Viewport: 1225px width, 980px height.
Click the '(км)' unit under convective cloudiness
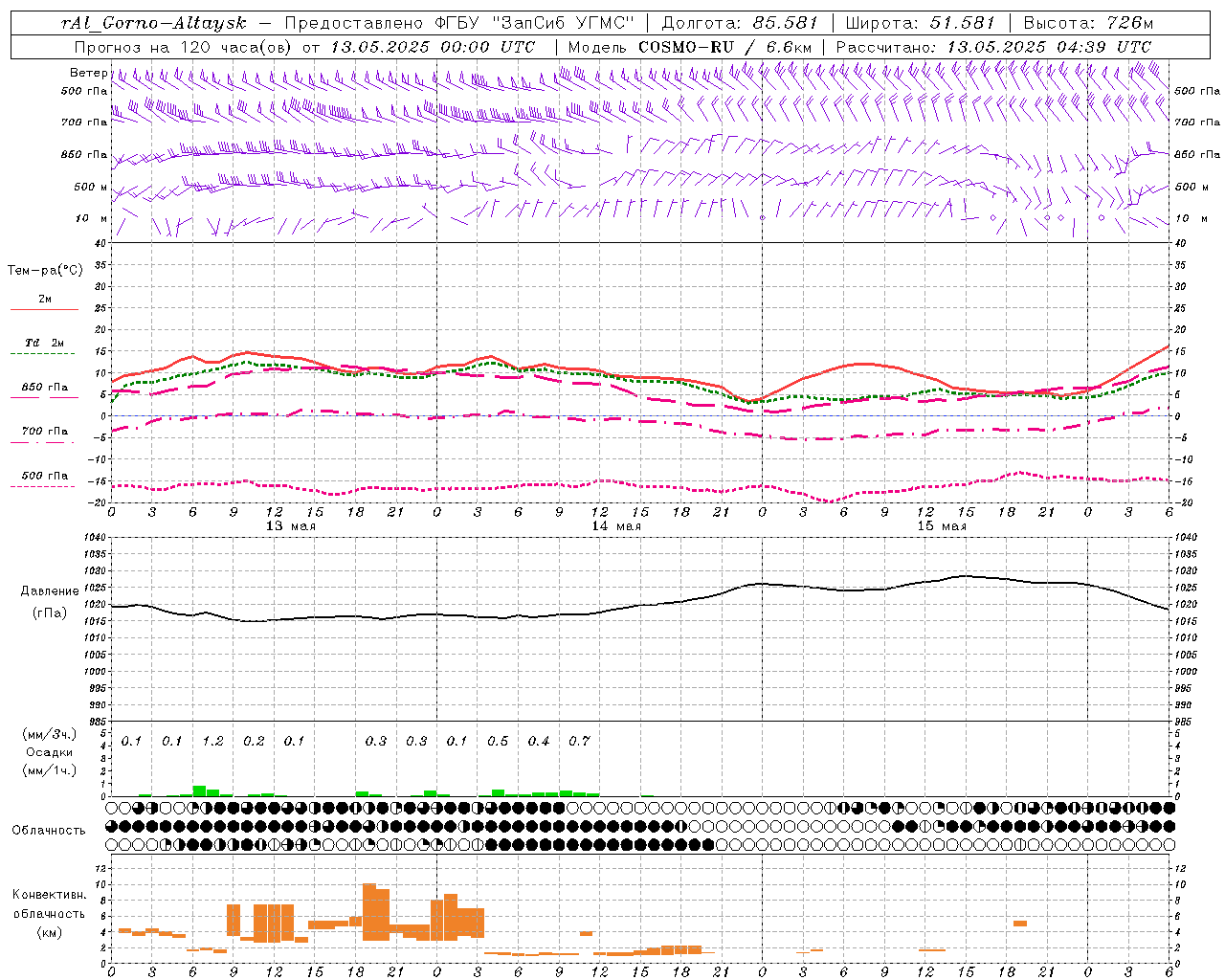click(x=49, y=932)
